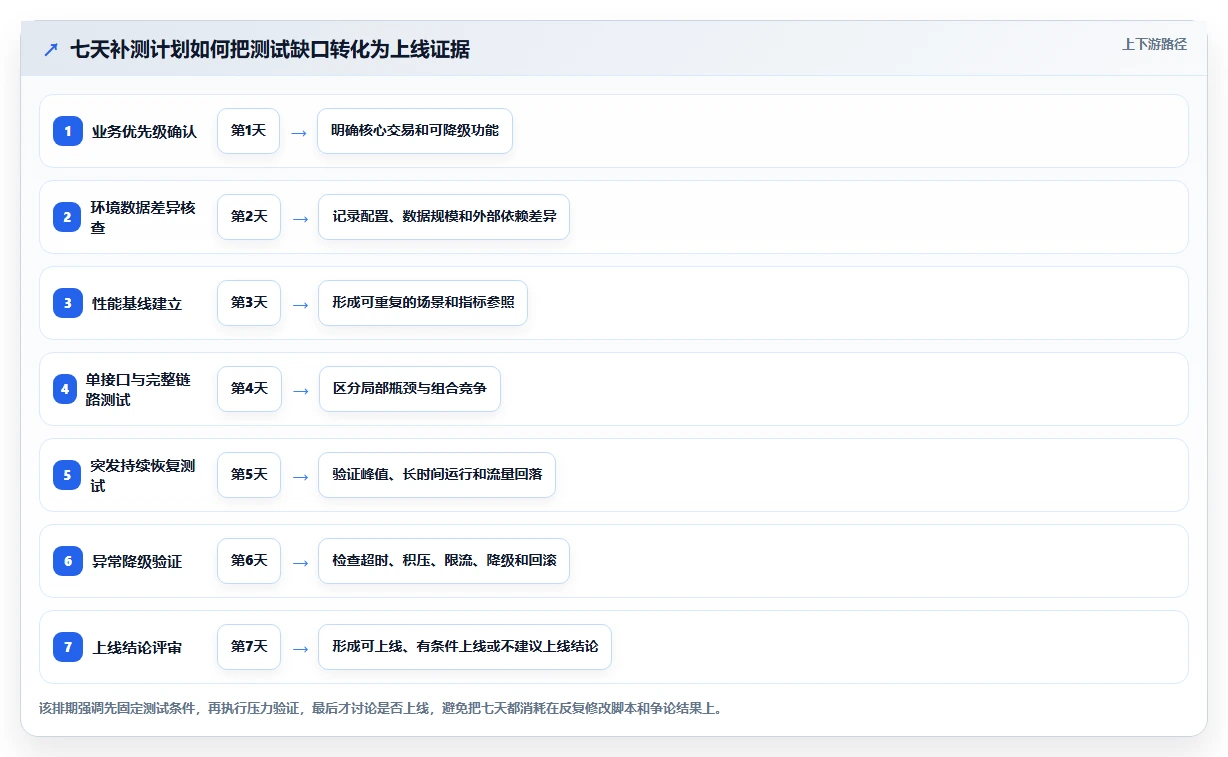Select the 第6天 chip
This screenshot has height=757, width=1228.
pos(249,561)
